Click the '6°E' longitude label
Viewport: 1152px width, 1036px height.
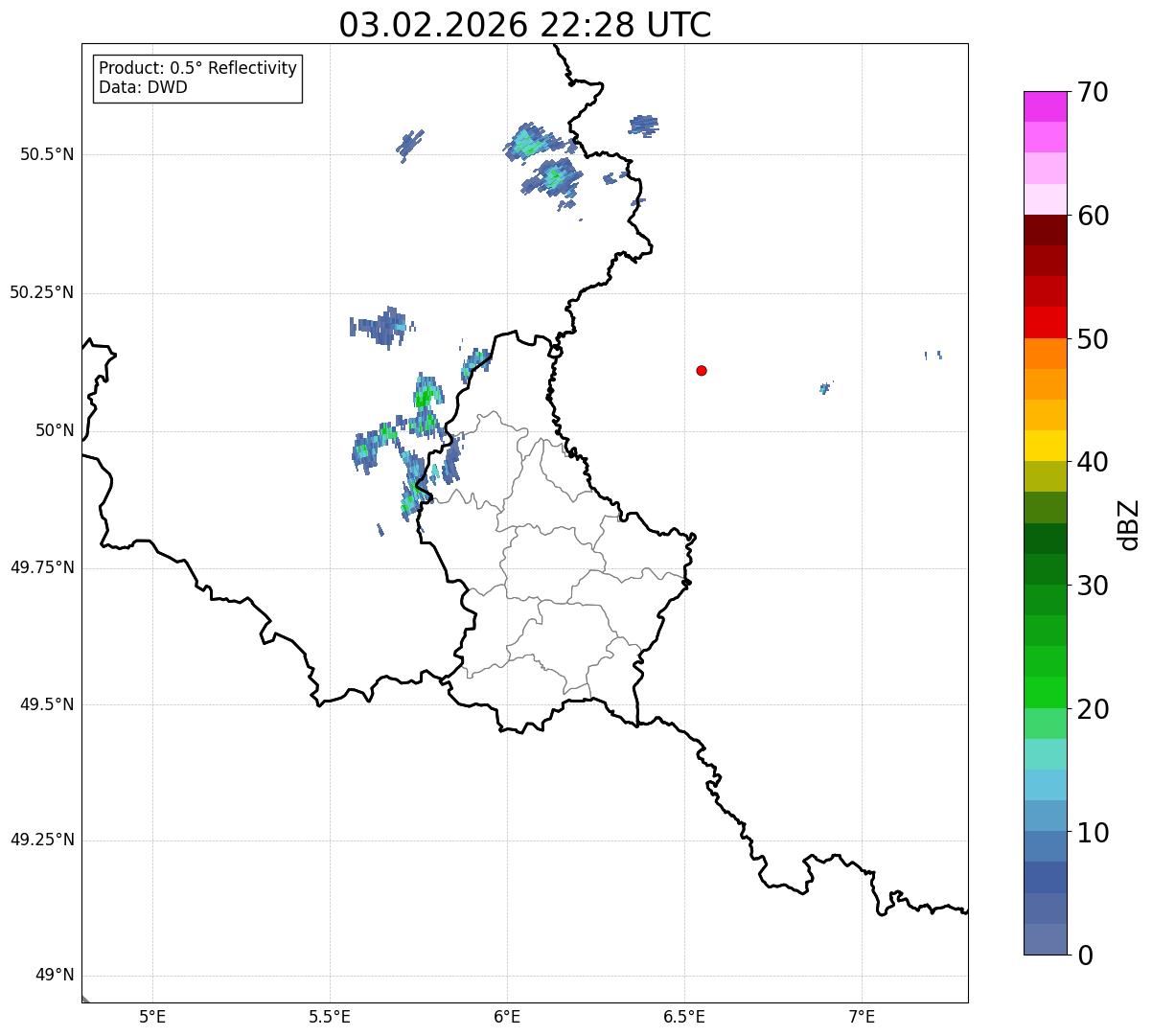click(507, 1017)
